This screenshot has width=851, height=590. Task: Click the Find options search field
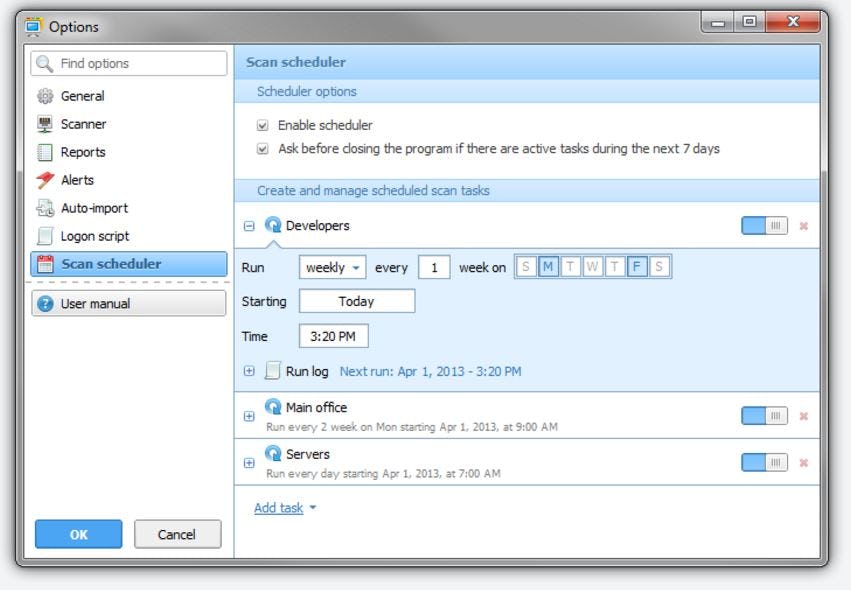[x=129, y=64]
